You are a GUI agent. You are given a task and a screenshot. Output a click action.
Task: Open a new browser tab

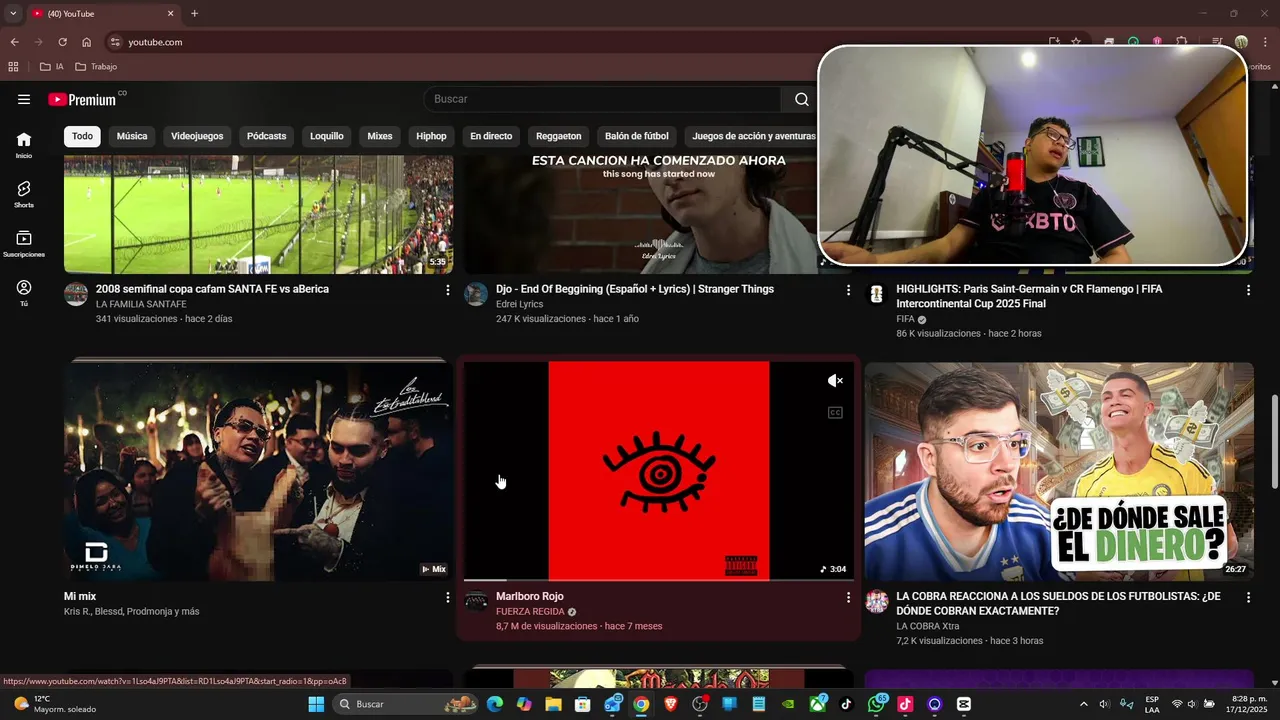[194, 14]
